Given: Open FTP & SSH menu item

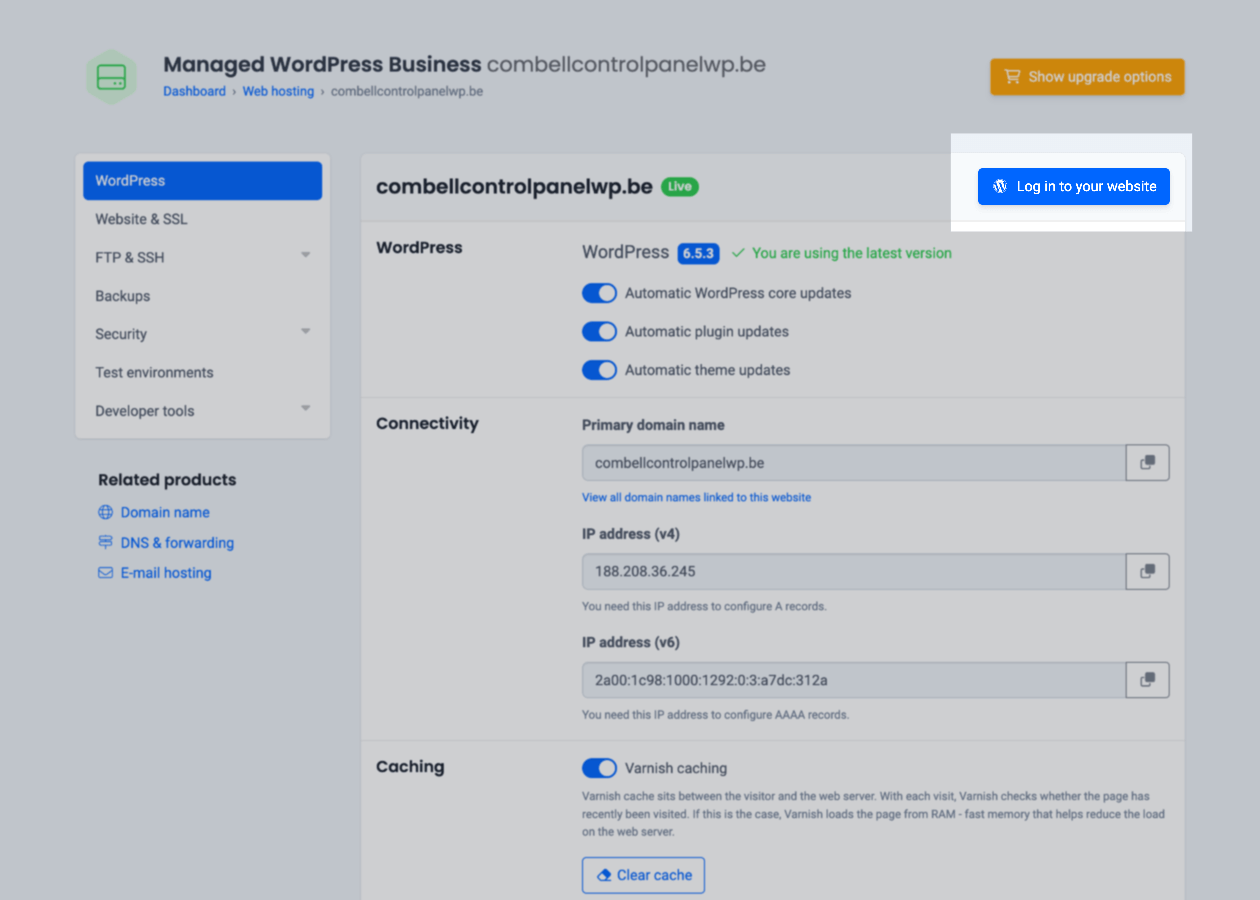Looking at the screenshot, I should pyautogui.click(x=130, y=257).
